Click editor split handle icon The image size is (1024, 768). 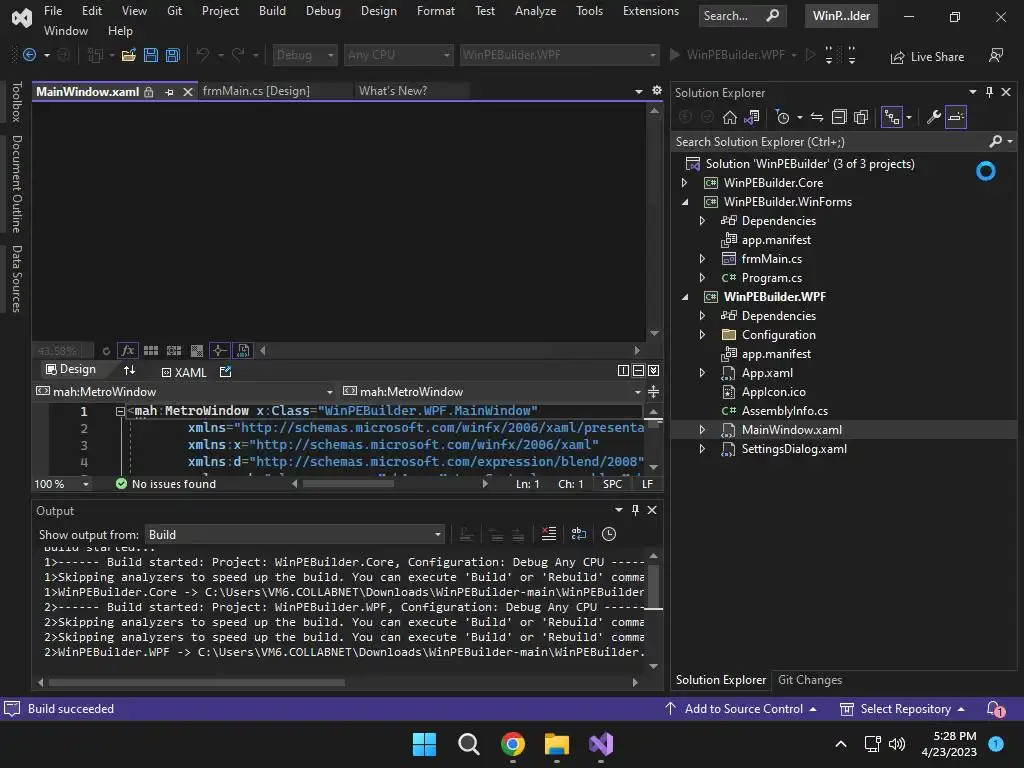[x=654, y=392]
